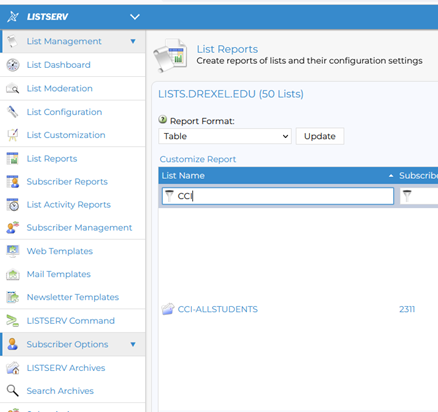Open the List Dashboard menu item
The image size is (438, 412).
59,65
